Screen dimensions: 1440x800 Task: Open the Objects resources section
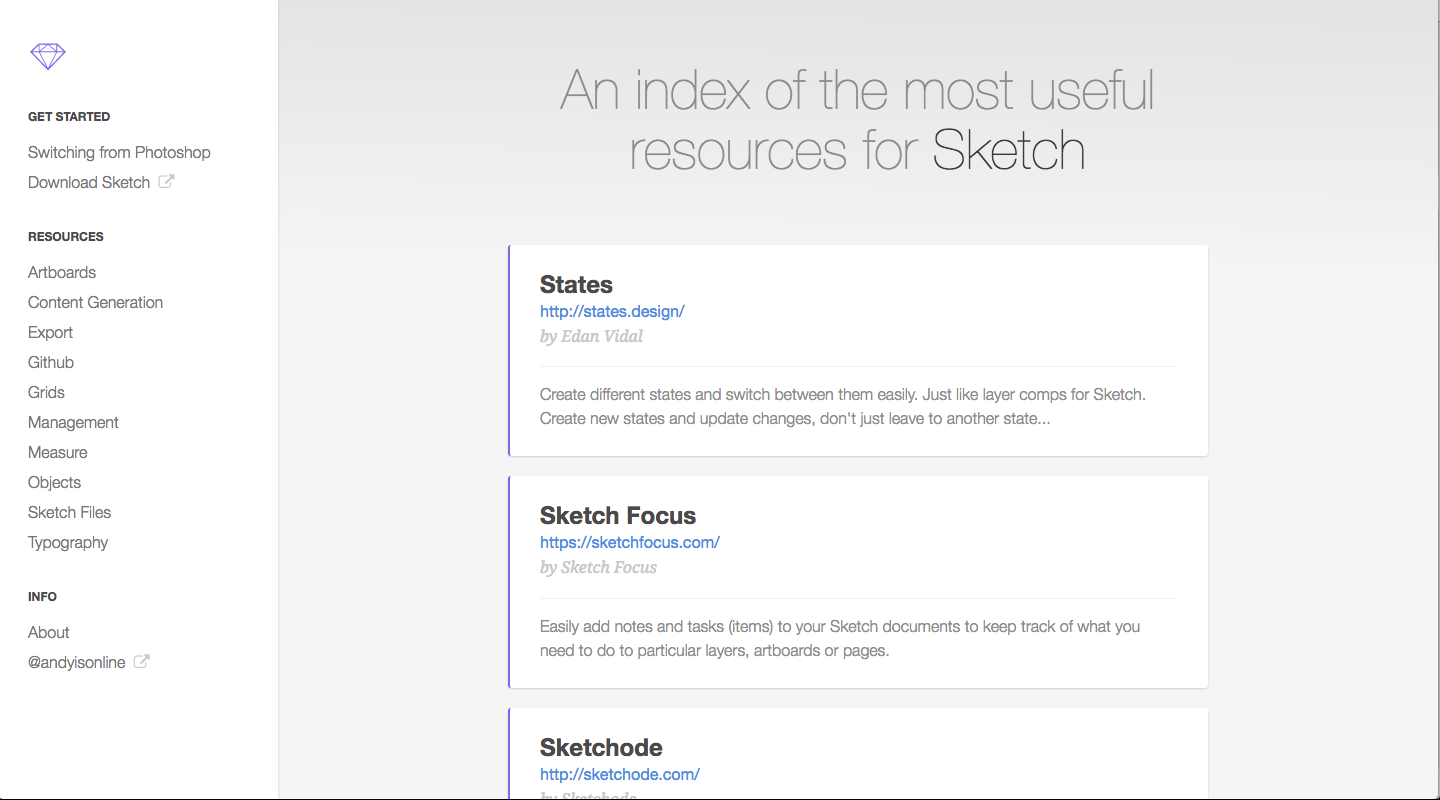[54, 482]
